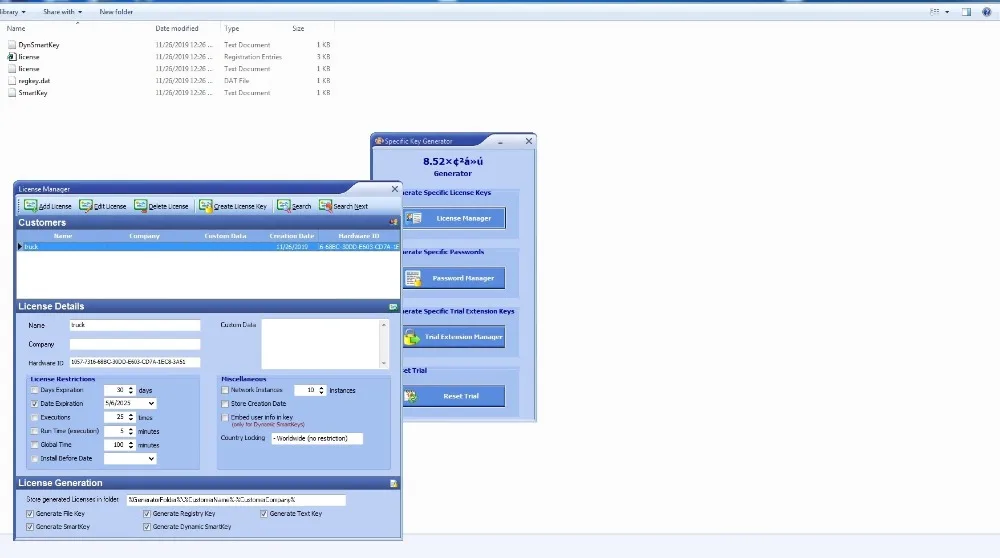Uncheck the Generate Registry Key checkbox

coord(147,513)
